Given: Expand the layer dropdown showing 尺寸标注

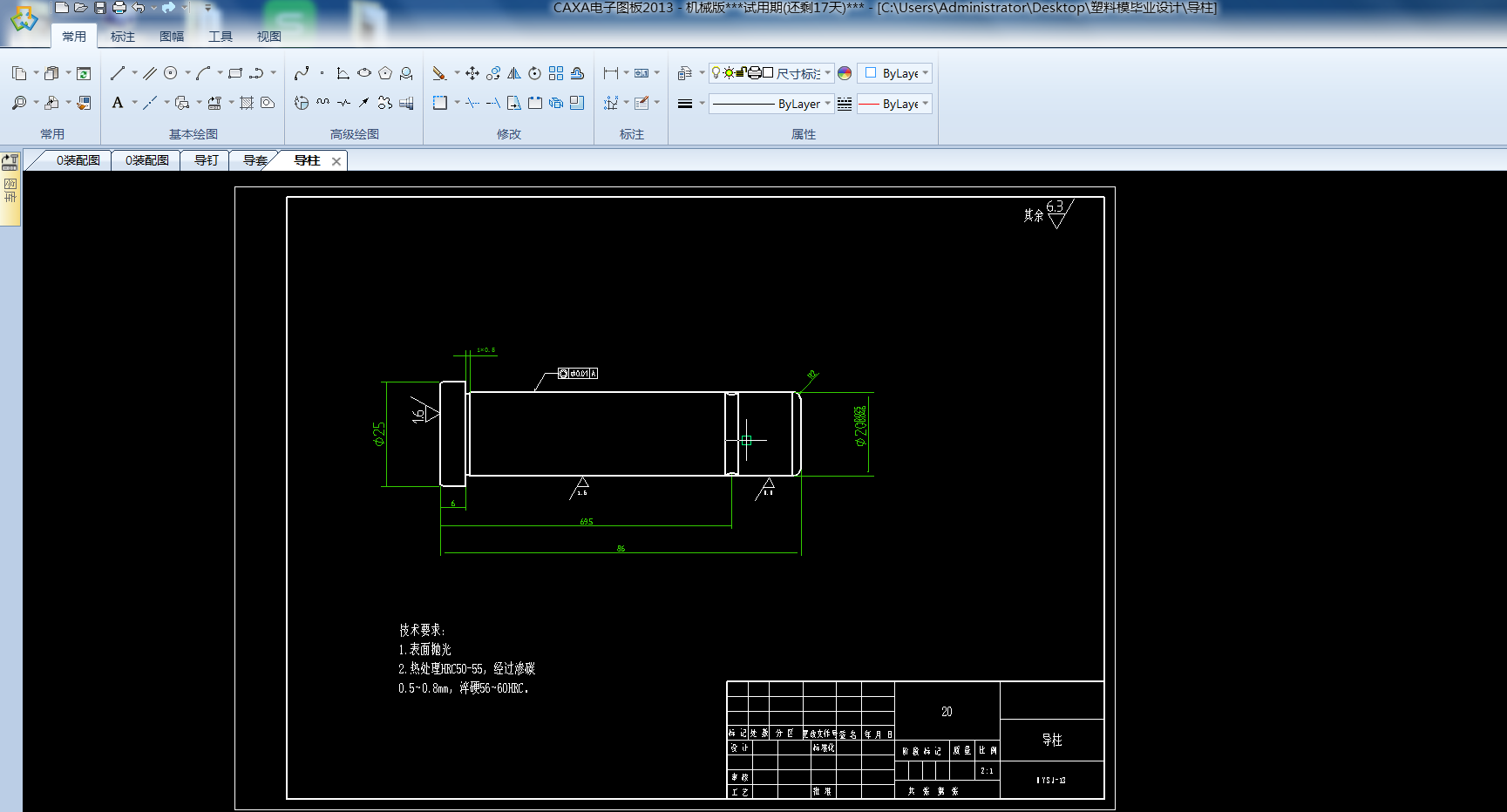Looking at the screenshot, I should pos(827,73).
